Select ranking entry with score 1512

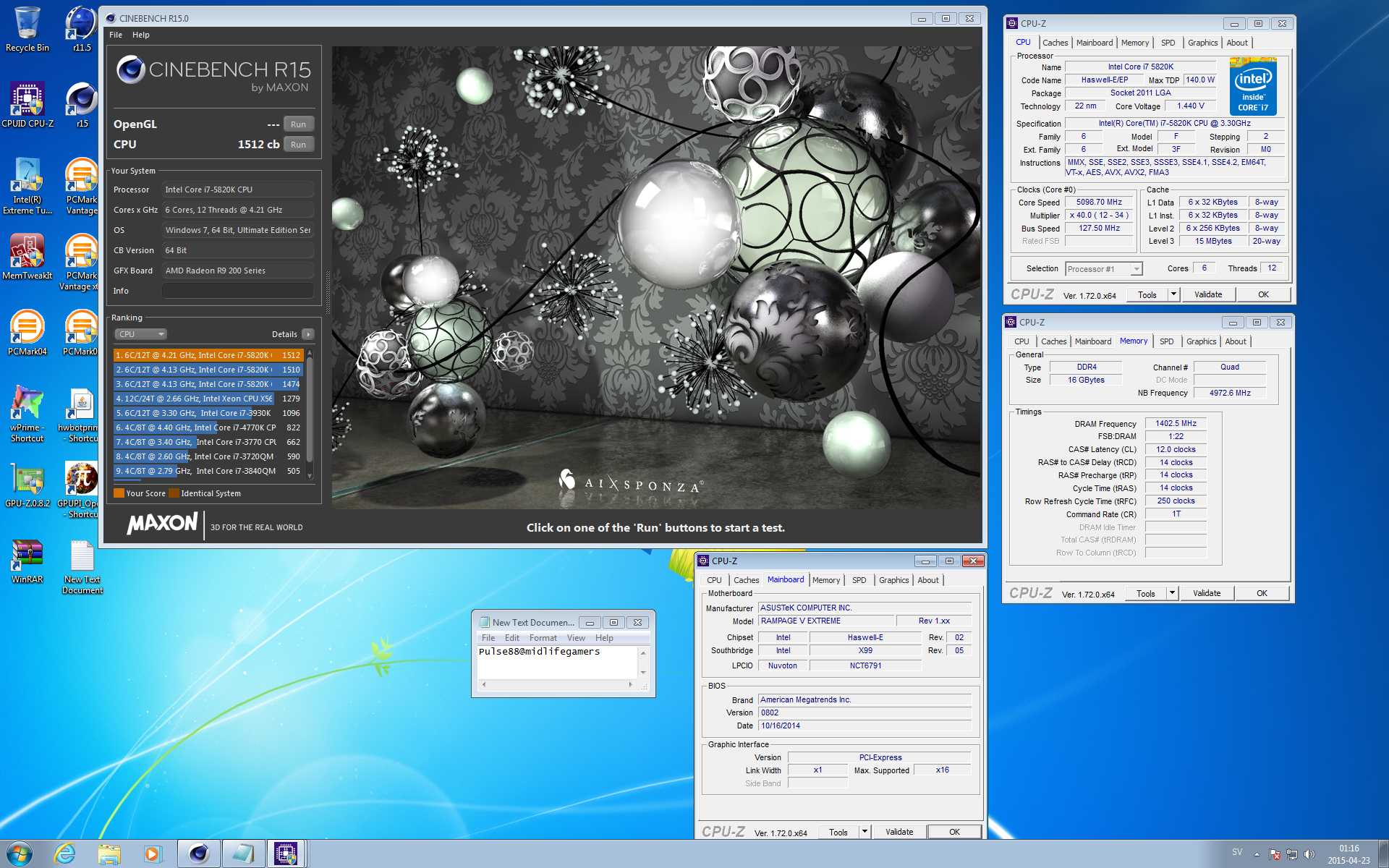pyautogui.click(x=208, y=355)
